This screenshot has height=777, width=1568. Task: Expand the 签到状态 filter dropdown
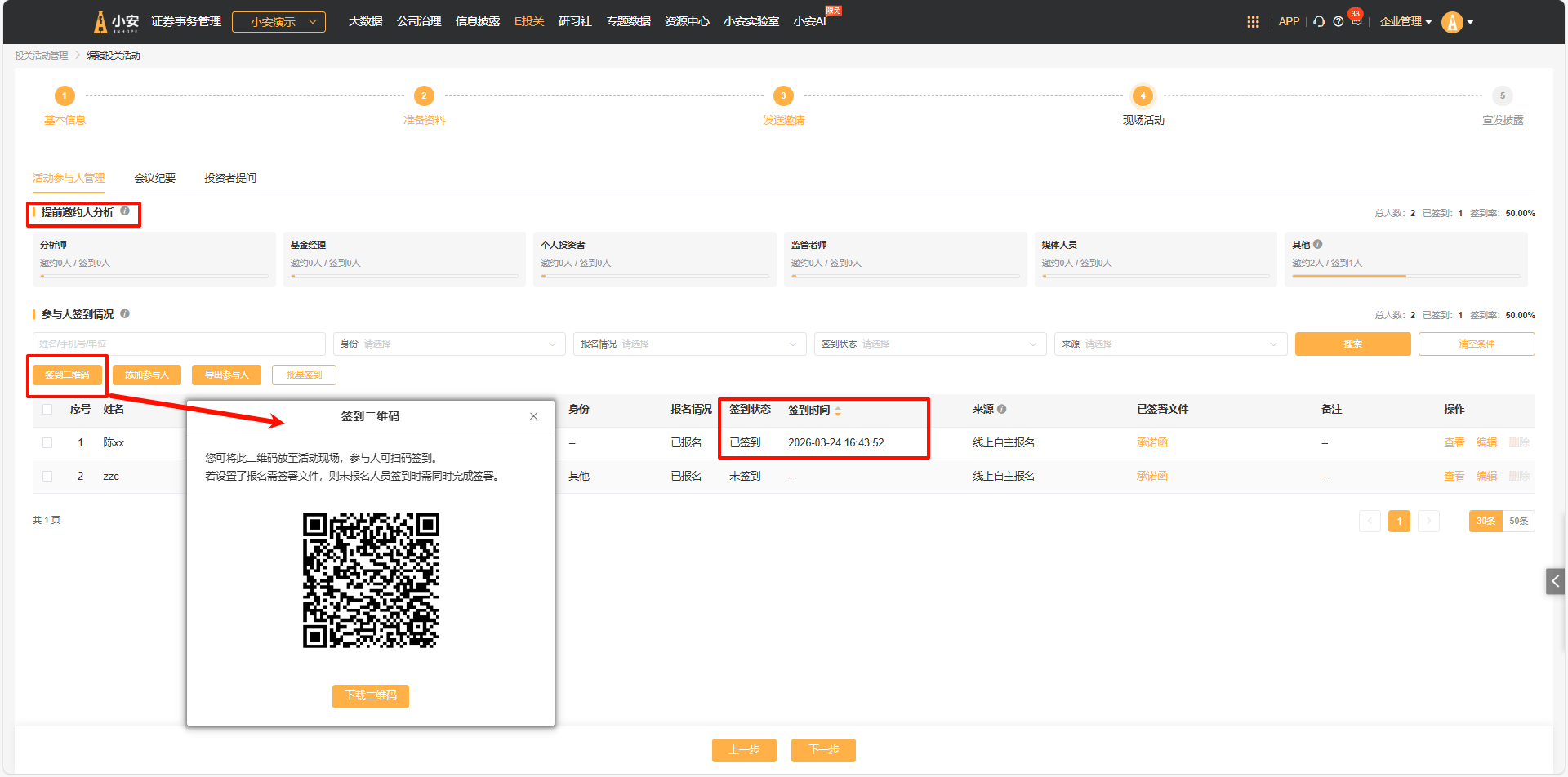pyautogui.click(x=929, y=344)
